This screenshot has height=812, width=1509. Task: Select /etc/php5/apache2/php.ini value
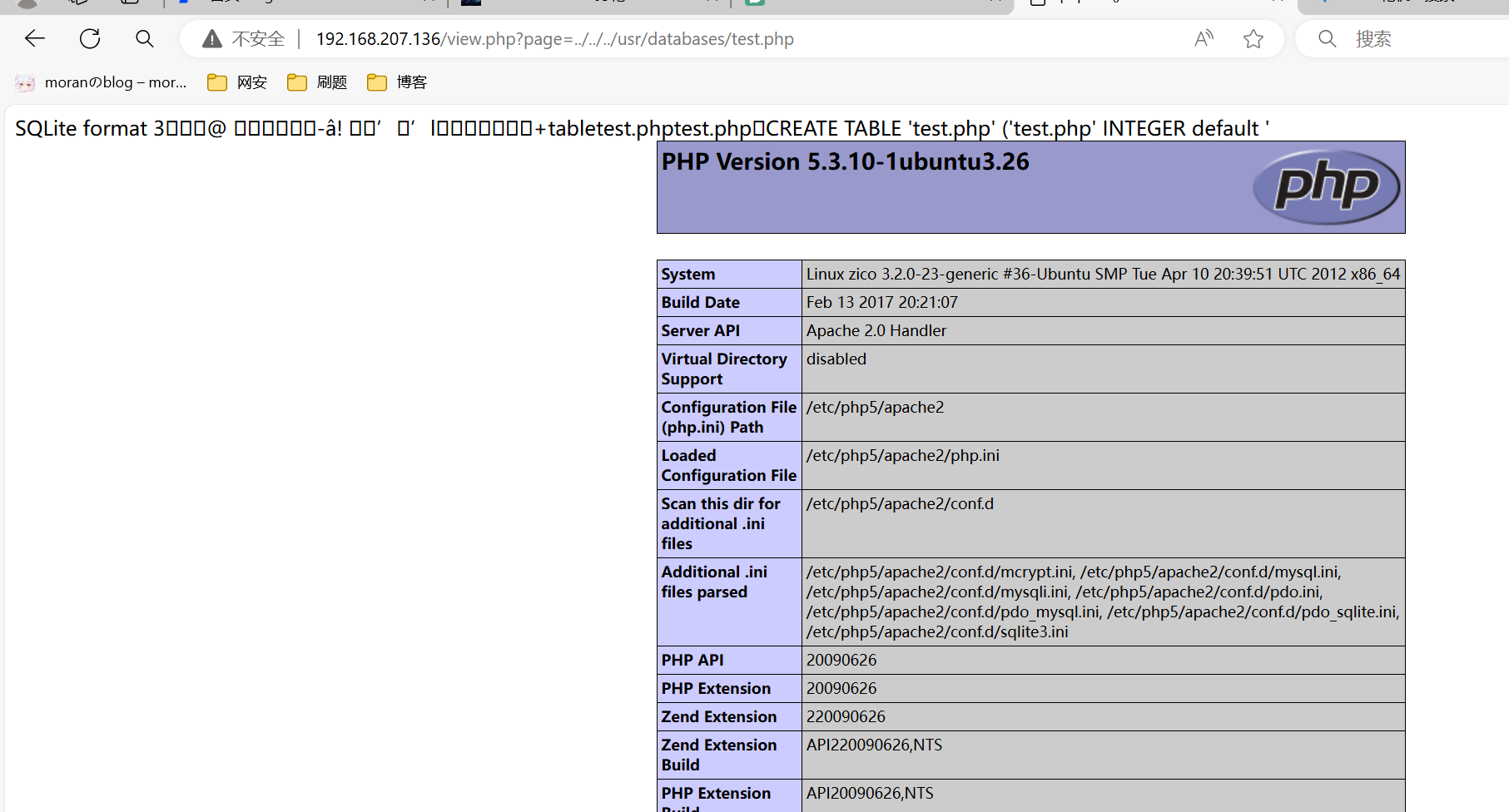902,456
